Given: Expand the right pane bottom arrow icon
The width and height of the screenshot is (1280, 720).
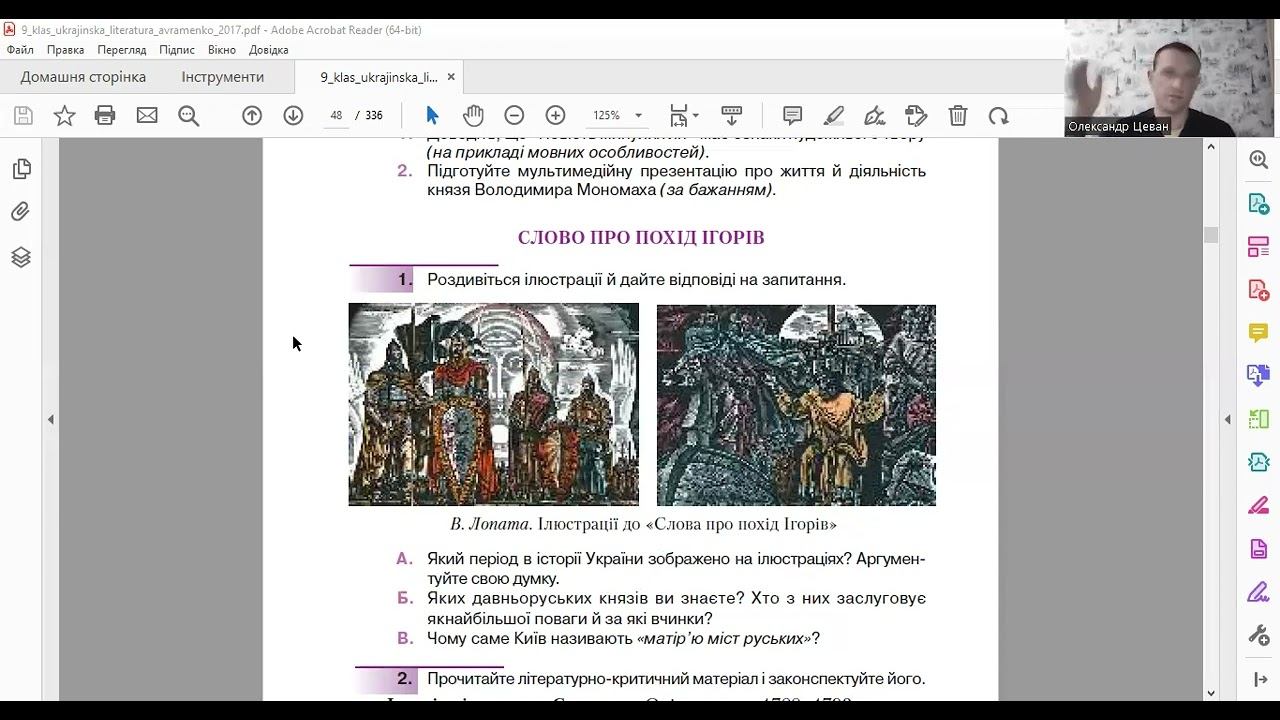Looking at the screenshot, I should click(x=1260, y=680).
